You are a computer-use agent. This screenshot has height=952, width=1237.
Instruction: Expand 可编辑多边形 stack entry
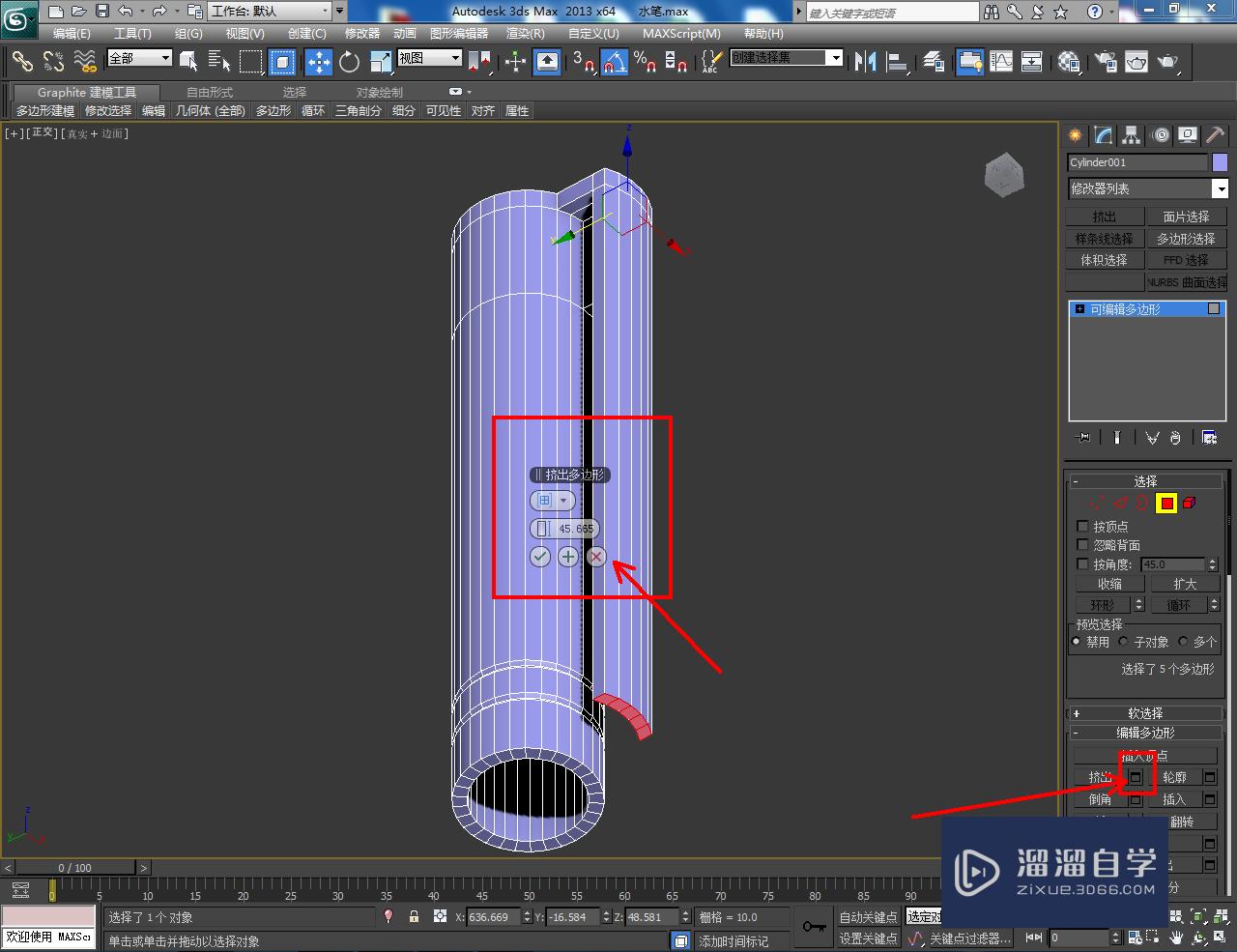pos(1079,309)
